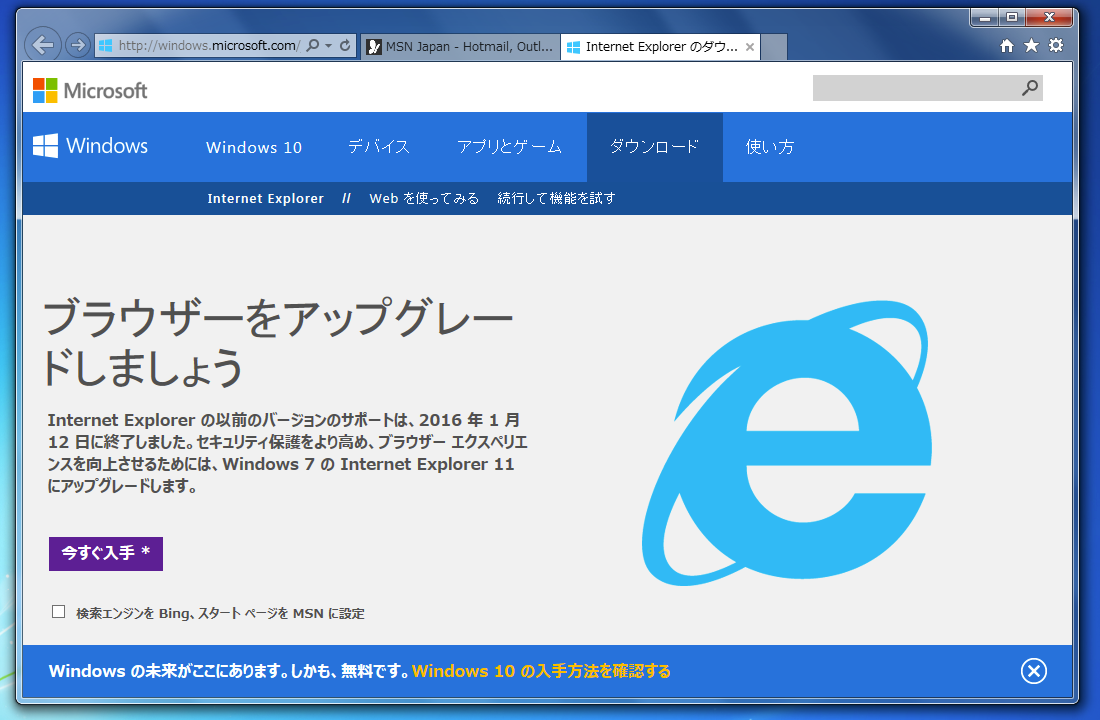Click the search magnifier in address bar
Image resolution: width=1100 pixels, height=720 pixels.
pos(313,46)
